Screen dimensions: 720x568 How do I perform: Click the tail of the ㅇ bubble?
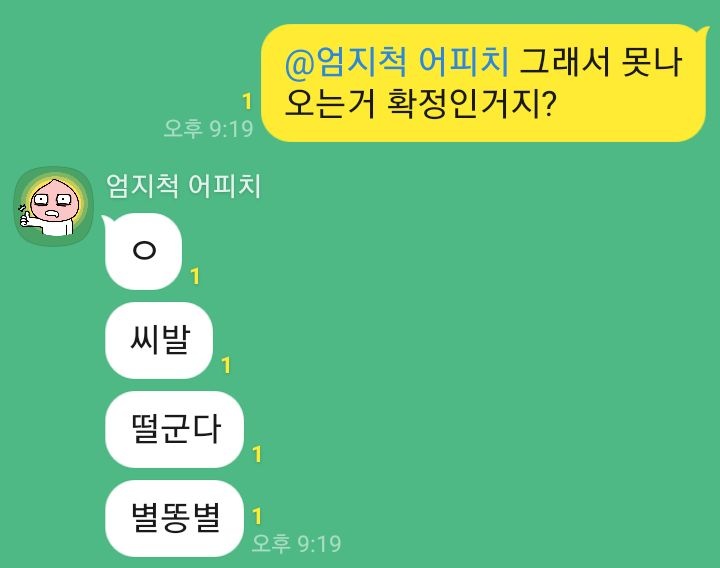pyautogui.click(x=107, y=221)
